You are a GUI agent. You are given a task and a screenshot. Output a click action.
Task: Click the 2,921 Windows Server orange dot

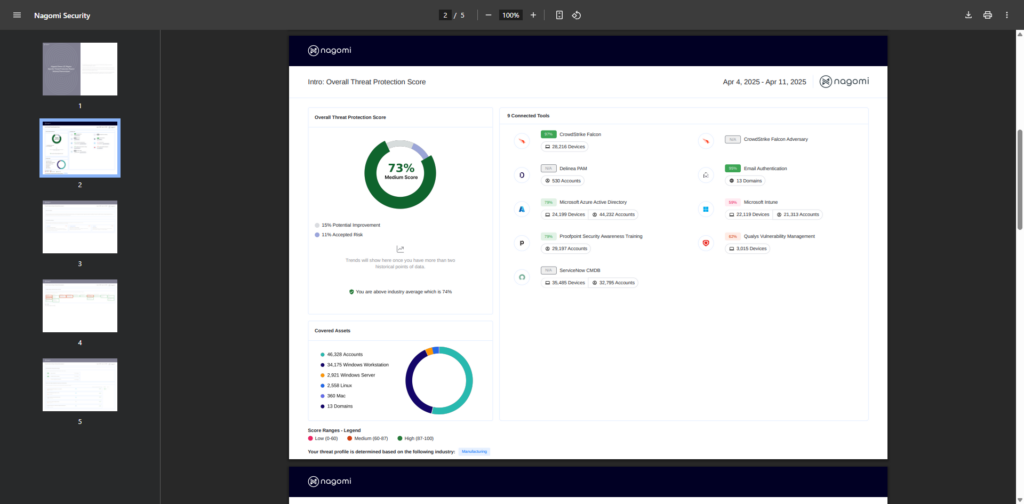click(x=323, y=375)
